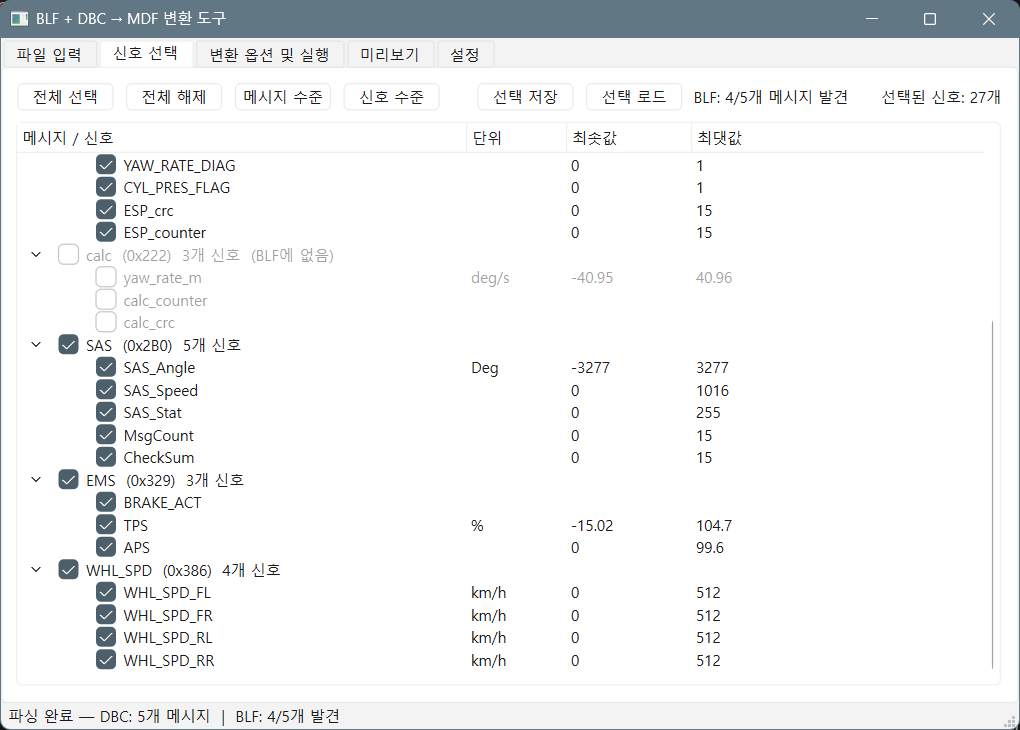Screen dimensions: 1020x730
Task: Toggle the WHL_SPD_FR checkbox
Action: (106, 615)
